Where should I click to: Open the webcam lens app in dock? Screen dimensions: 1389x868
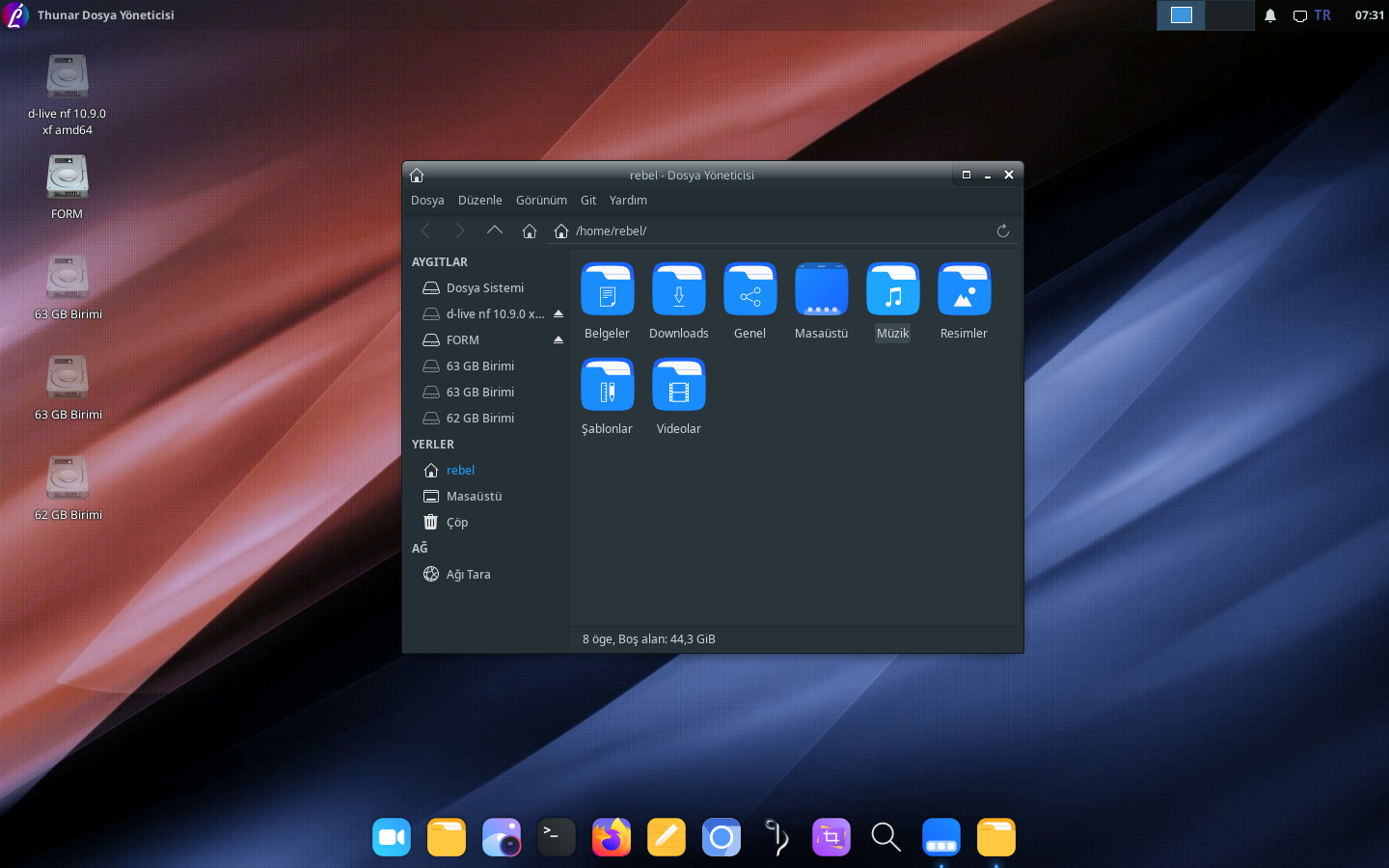pyautogui.click(x=502, y=837)
